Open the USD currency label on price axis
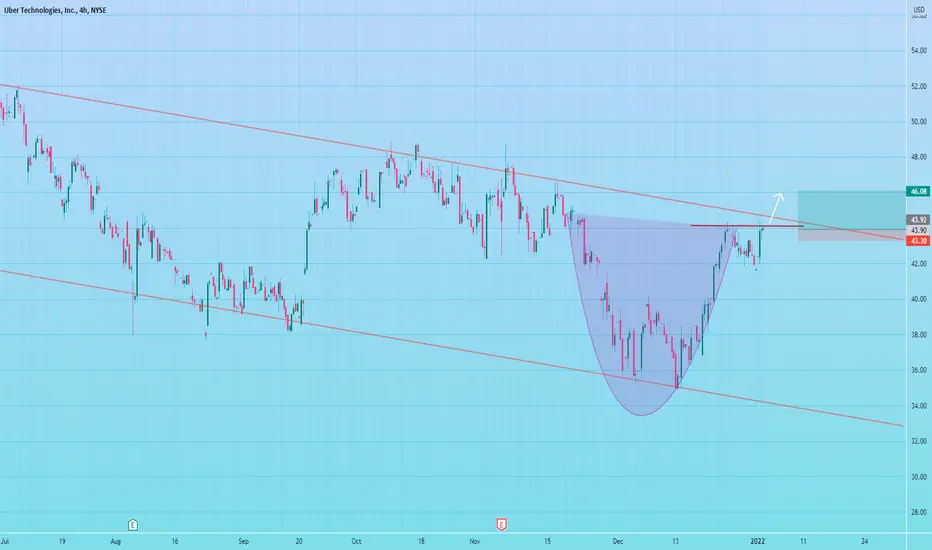The width and height of the screenshot is (932, 550). tap(918, 10)
